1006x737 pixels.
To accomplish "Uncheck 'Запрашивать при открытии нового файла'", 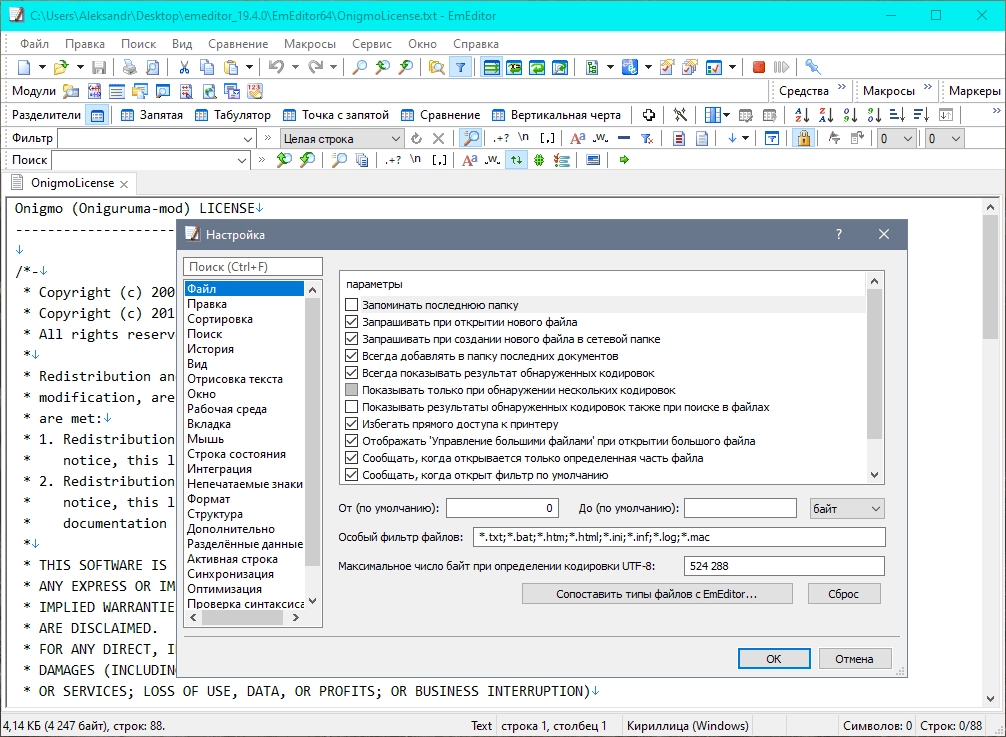I will [x=352, y=322].
